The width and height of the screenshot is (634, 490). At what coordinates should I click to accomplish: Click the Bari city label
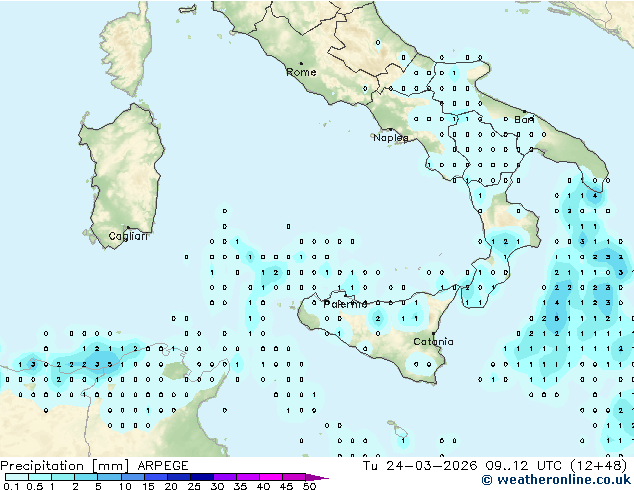[524, 120]
